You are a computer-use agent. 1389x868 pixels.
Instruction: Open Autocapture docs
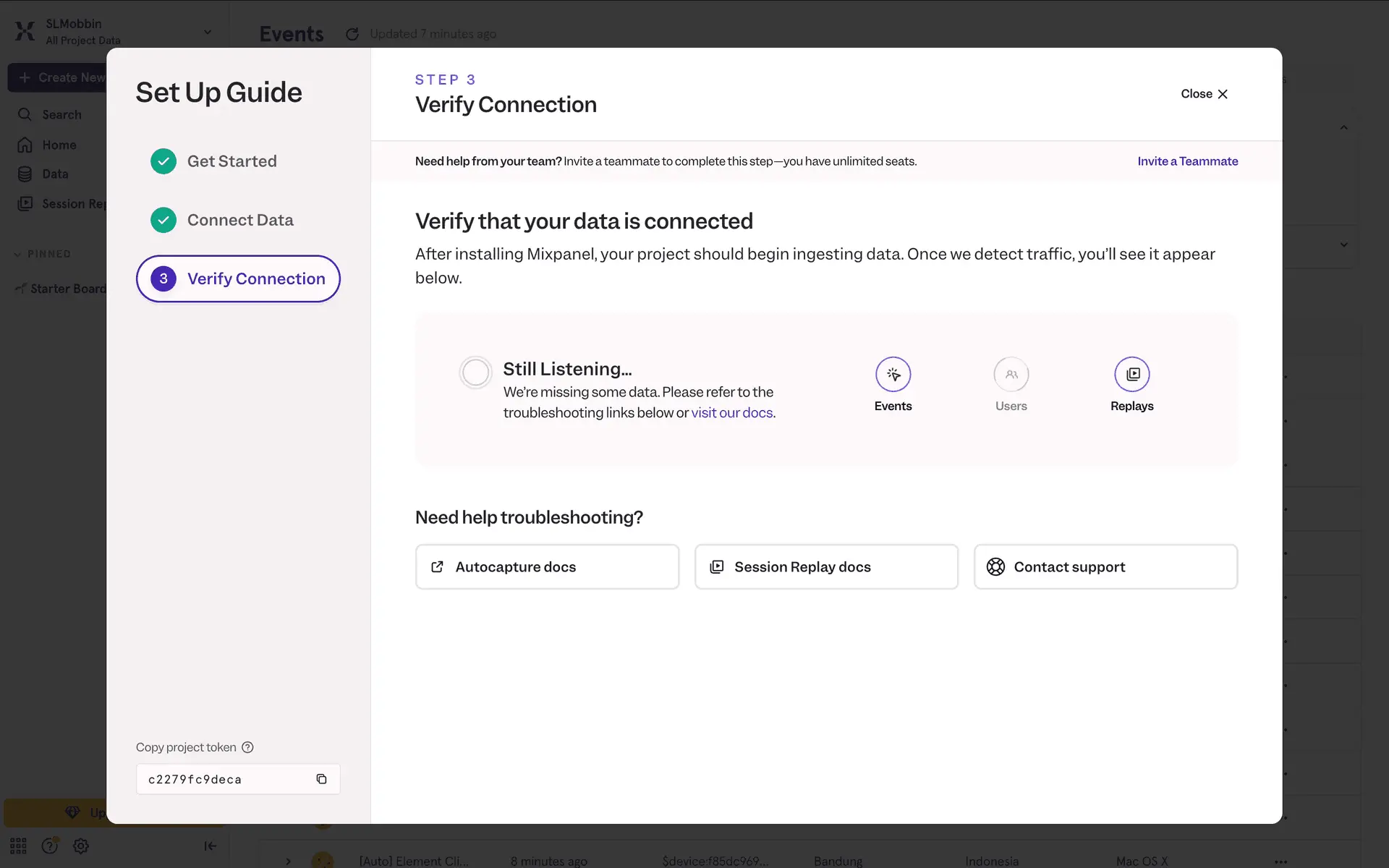[x=547, y=567]
